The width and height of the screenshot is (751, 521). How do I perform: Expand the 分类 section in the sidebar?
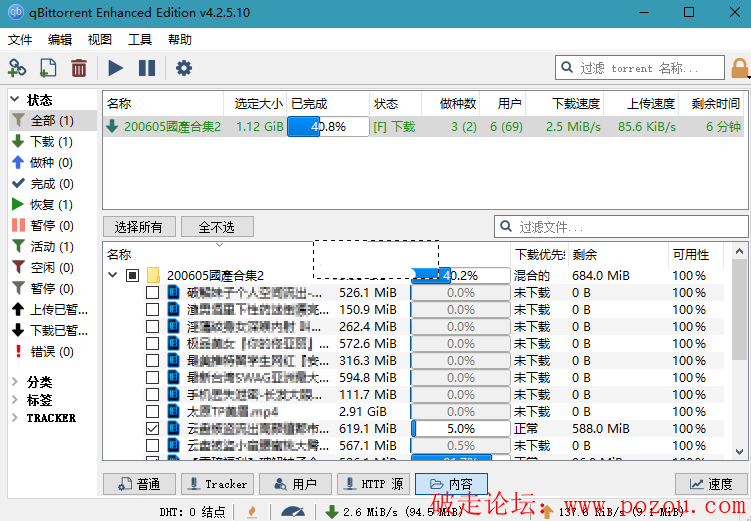point(15,382)
